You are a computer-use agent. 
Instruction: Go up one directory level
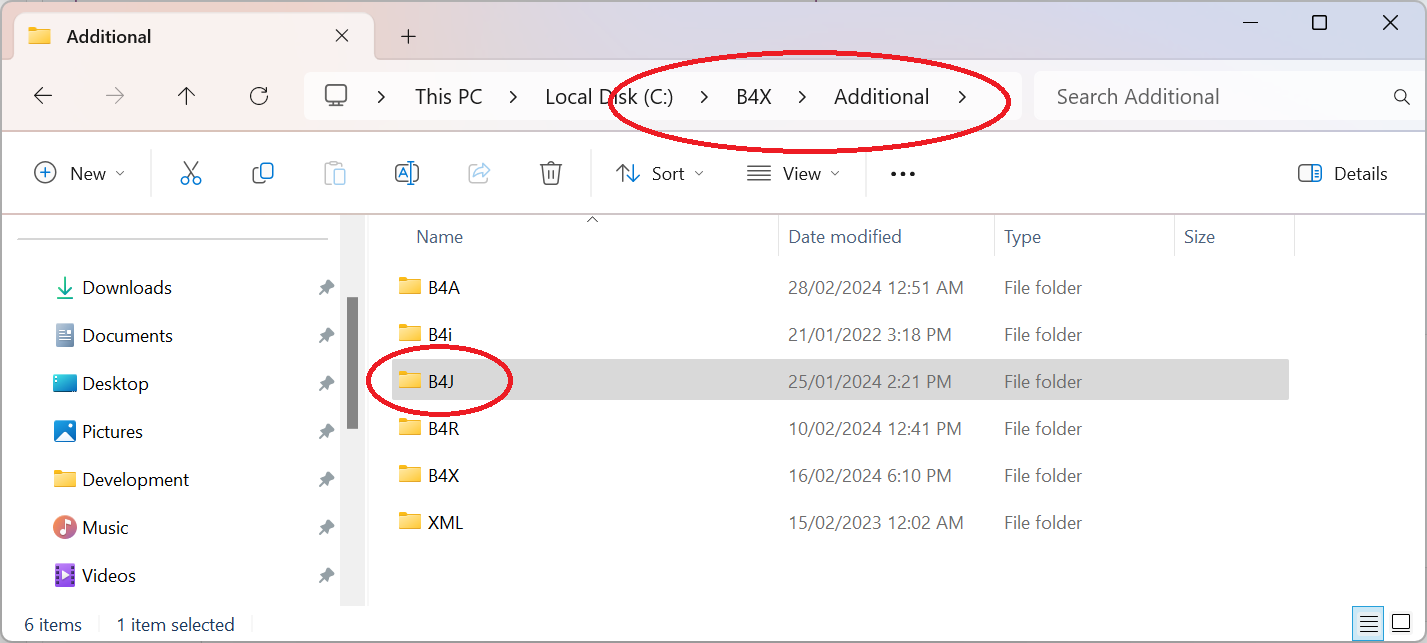coord(186,96)
